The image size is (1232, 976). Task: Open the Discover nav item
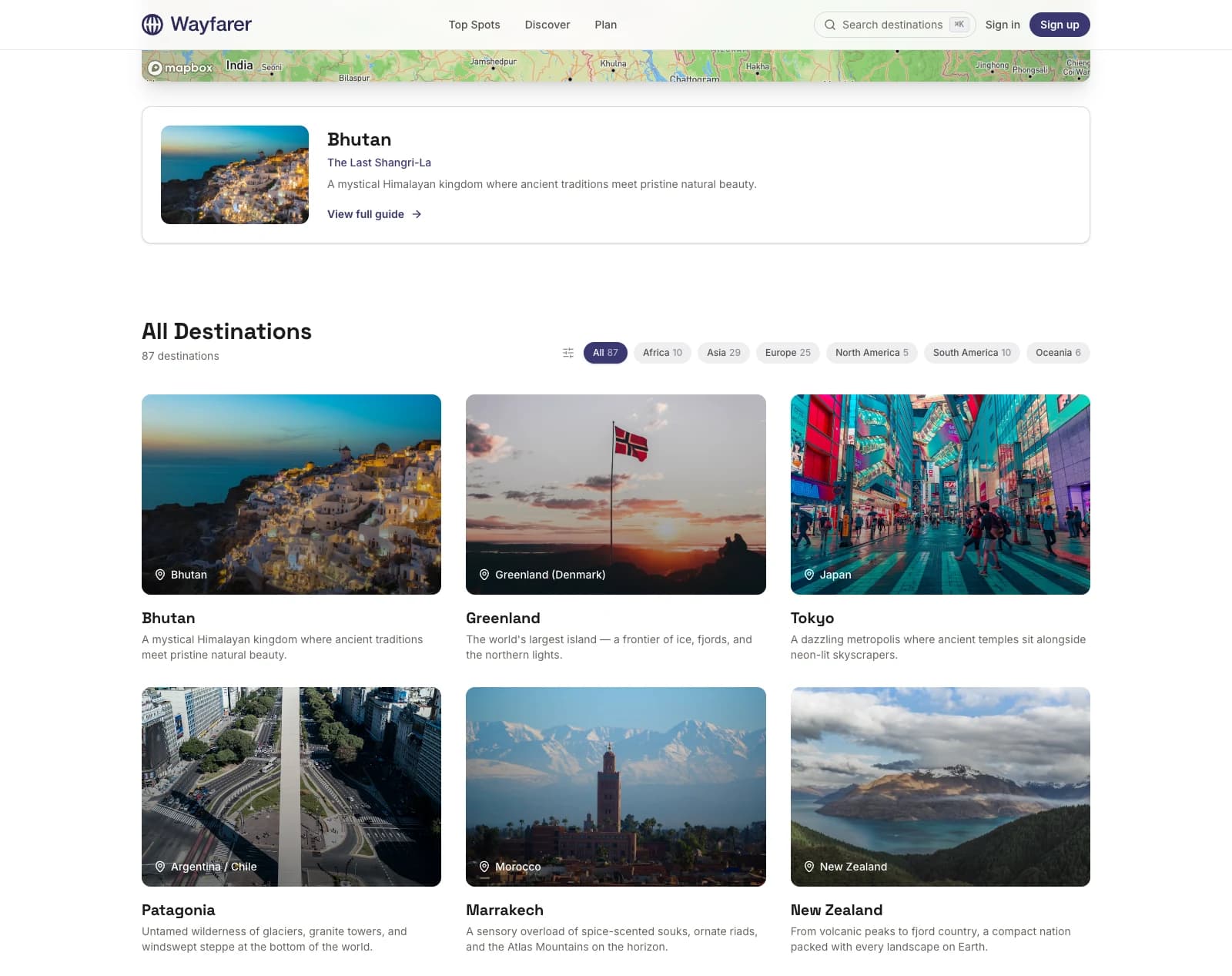coord(547,25)
